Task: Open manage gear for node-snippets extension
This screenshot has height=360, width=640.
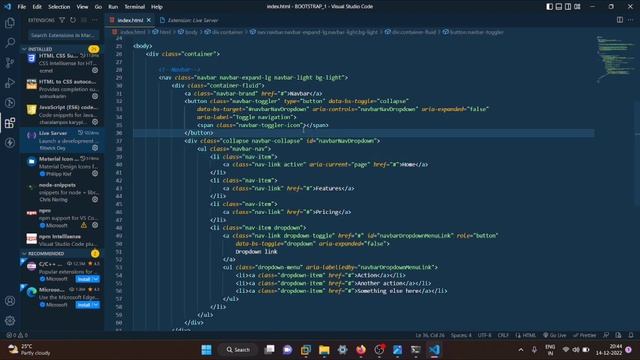Action: coord(95,200)
